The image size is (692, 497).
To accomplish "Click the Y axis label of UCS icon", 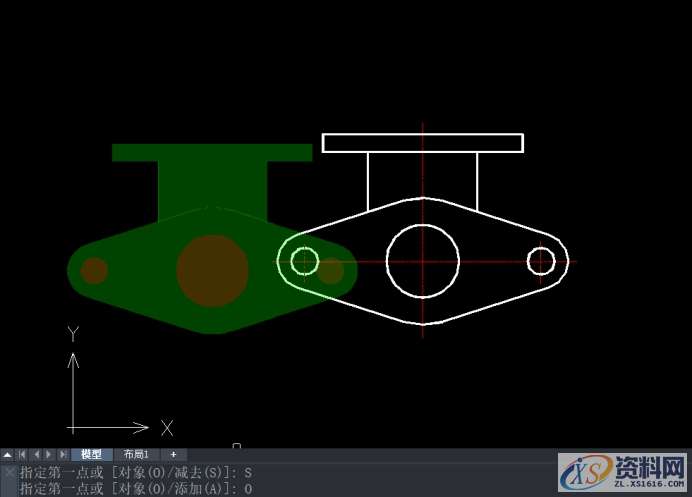I will coord(72,333).
